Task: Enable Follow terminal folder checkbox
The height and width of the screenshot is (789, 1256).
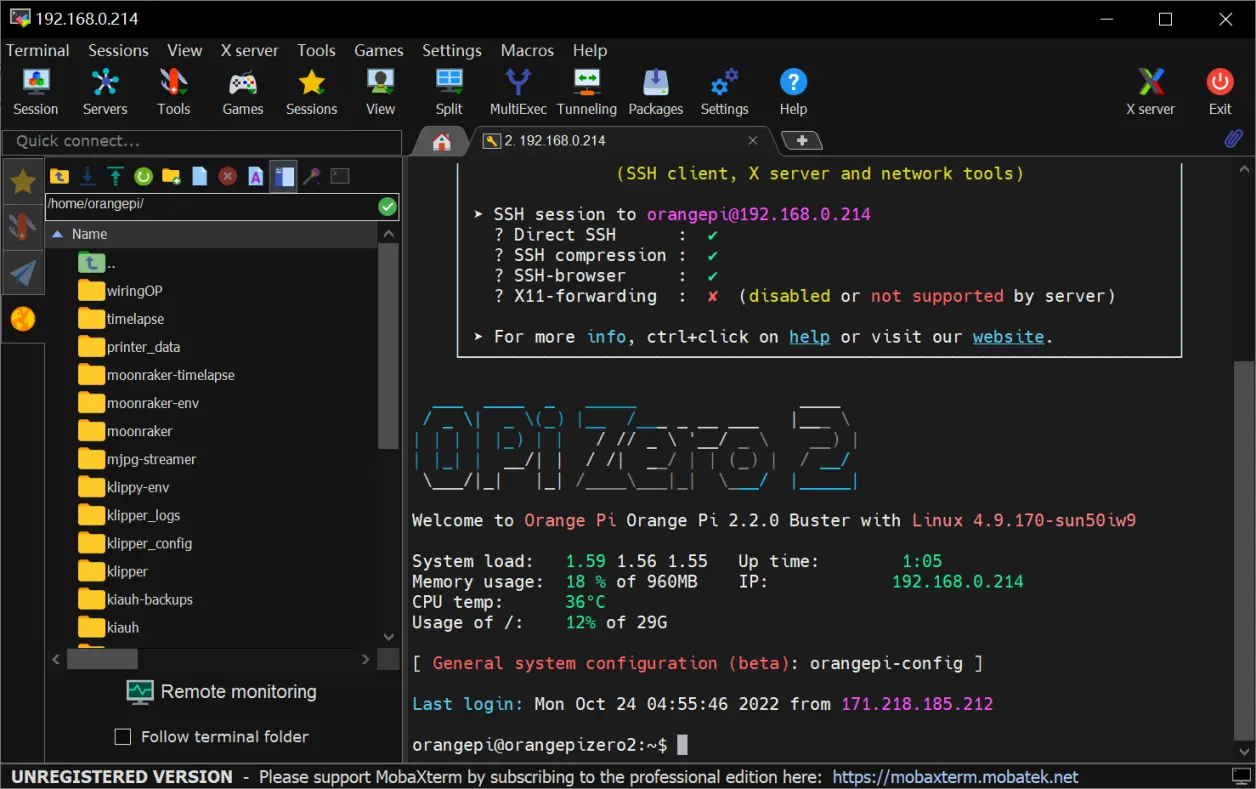Action: click(x=123, y=737)
